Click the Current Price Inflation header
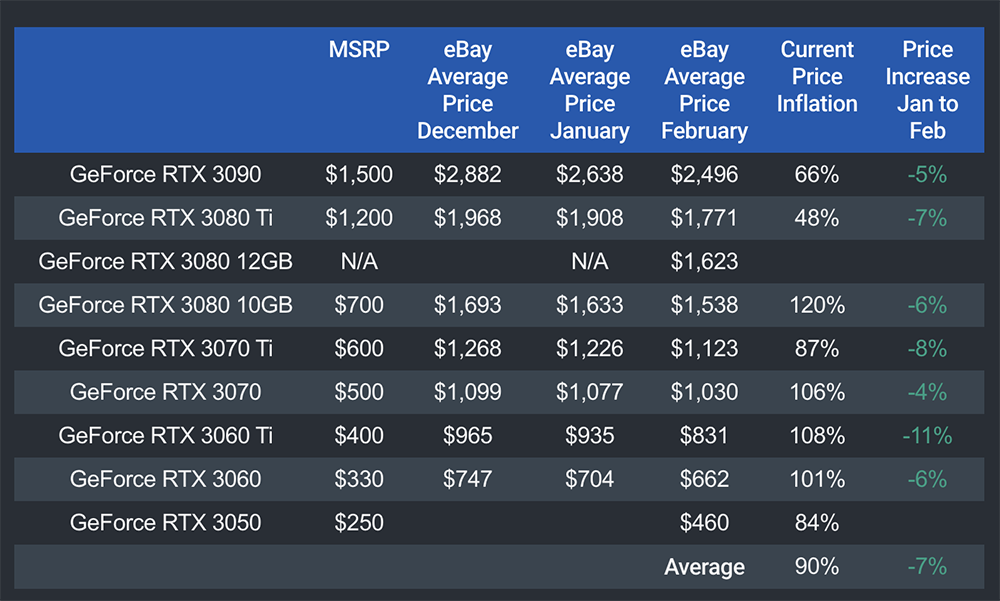The width and height of the screenshot is (1000, 601). click(817, 77)
